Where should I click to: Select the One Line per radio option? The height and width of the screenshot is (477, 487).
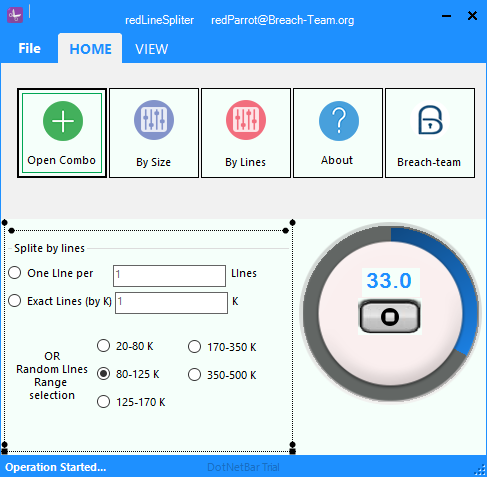pyautogui.click(x=15, y=273)
